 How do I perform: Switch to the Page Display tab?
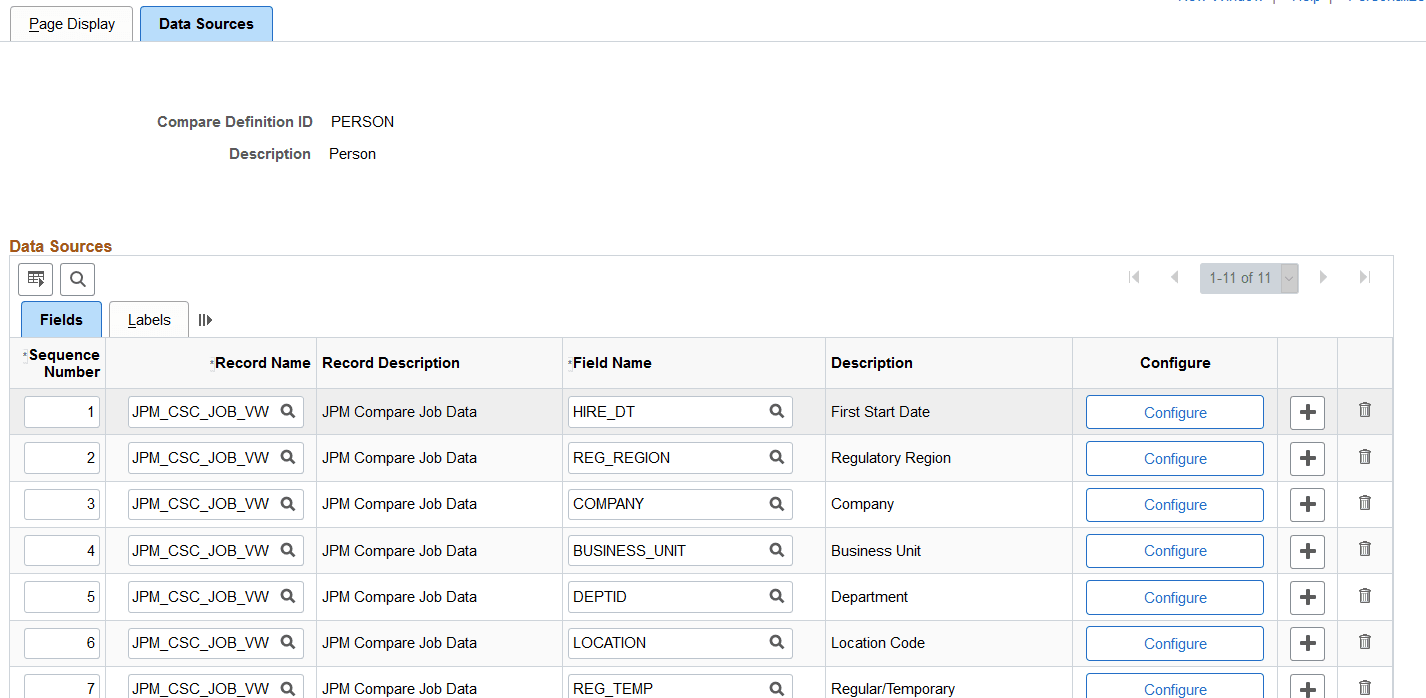[x=71, y=23]
